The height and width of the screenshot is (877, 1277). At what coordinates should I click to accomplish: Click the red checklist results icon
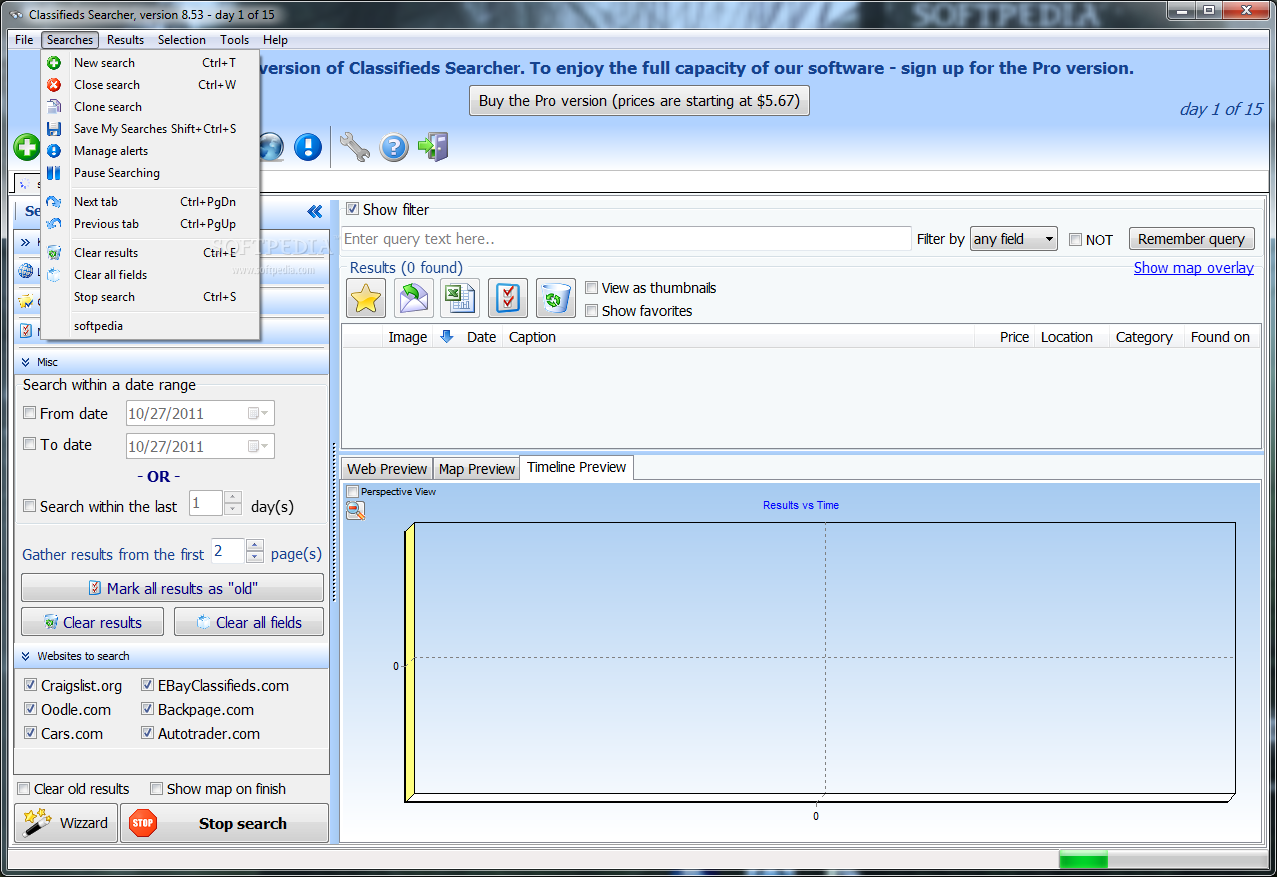(x=508, y=298)
